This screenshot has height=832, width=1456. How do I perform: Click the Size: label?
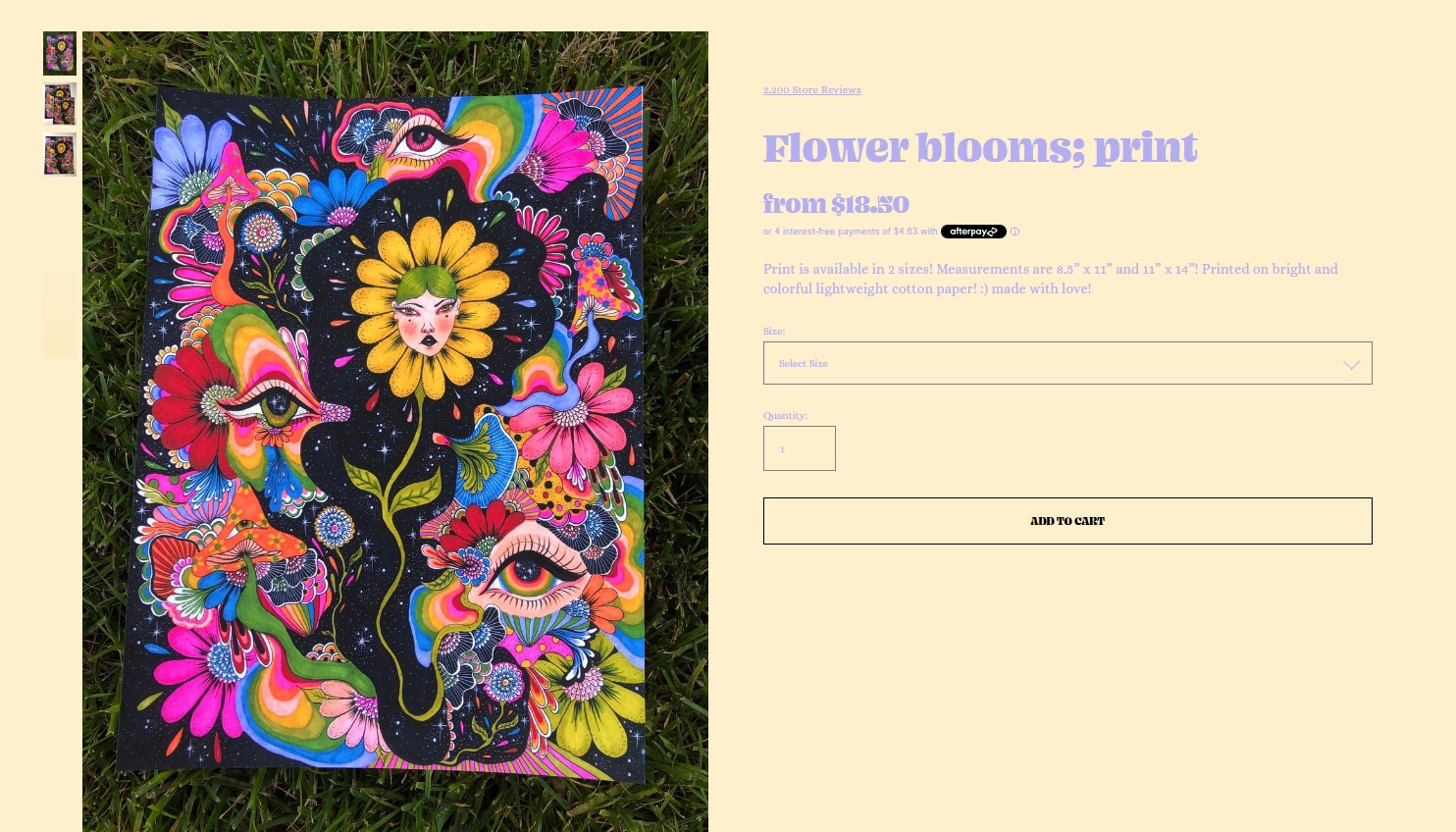774,331
